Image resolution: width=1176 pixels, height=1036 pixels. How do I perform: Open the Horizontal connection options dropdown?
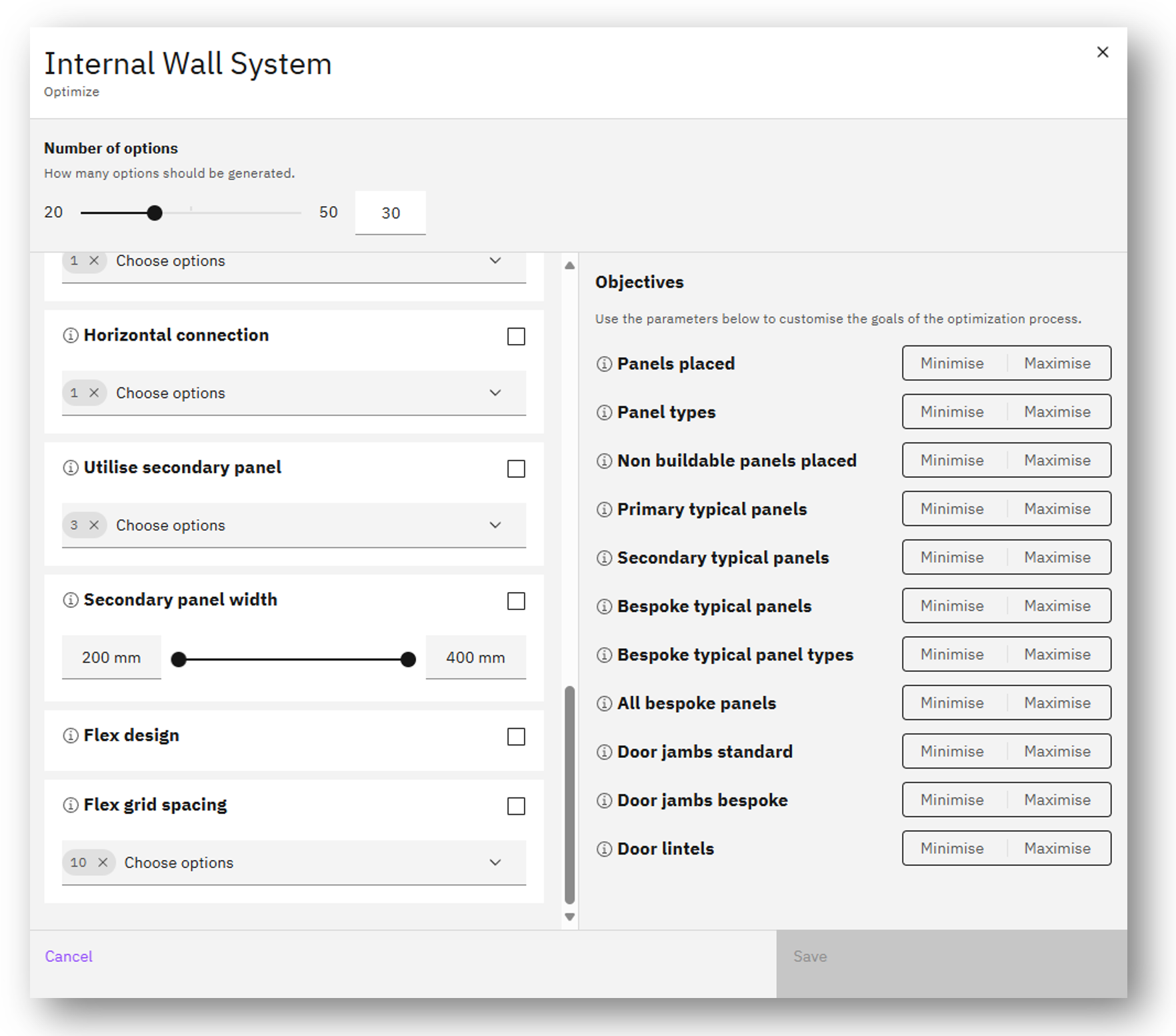pos(294,393)
